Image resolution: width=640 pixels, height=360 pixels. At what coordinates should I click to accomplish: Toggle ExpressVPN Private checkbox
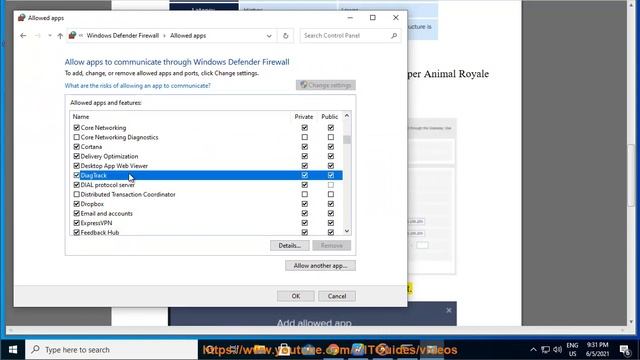[x=304, y=223]
